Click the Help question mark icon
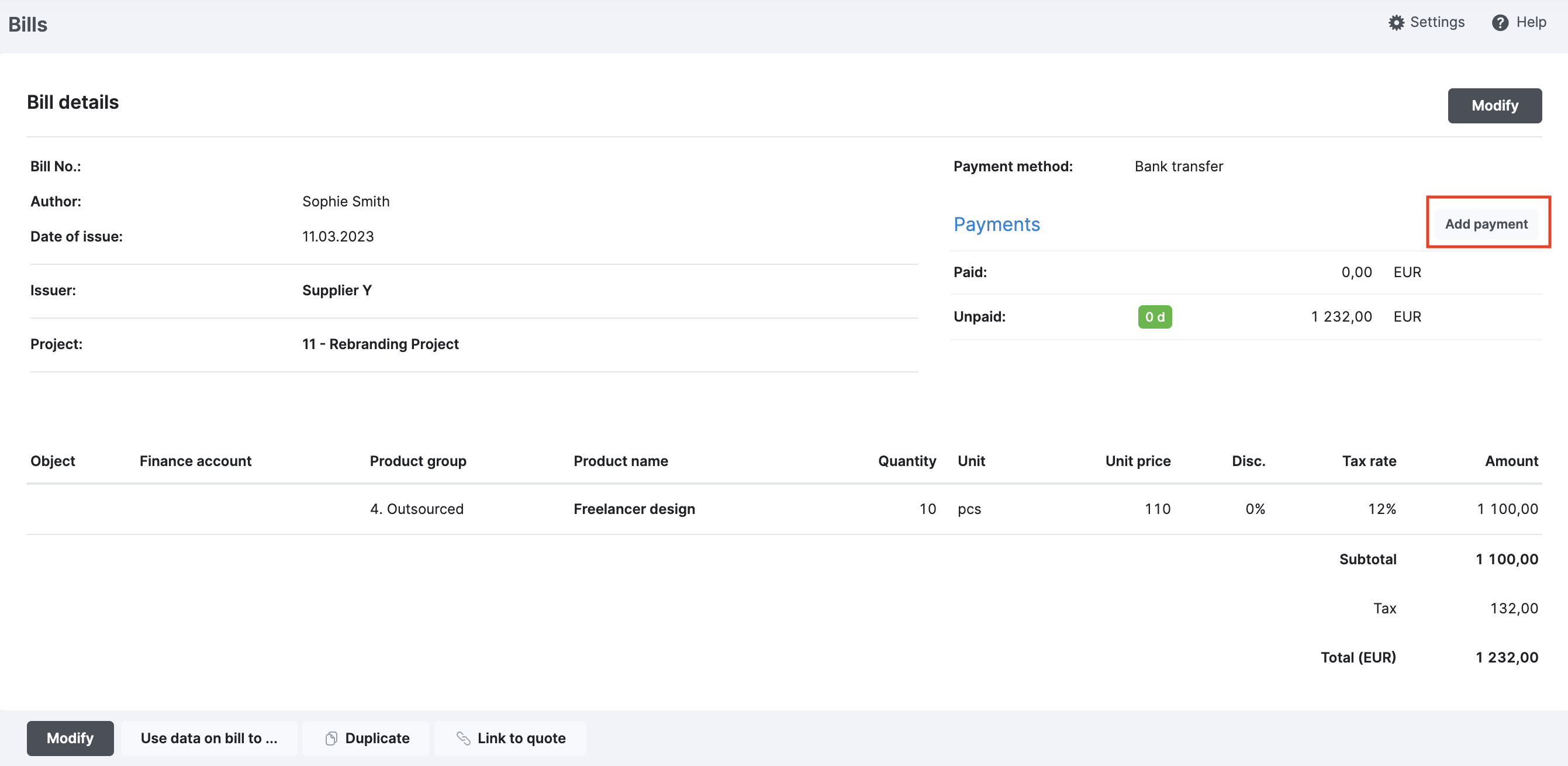Viewport: 1568px width, 766px height. point(1500,23)
